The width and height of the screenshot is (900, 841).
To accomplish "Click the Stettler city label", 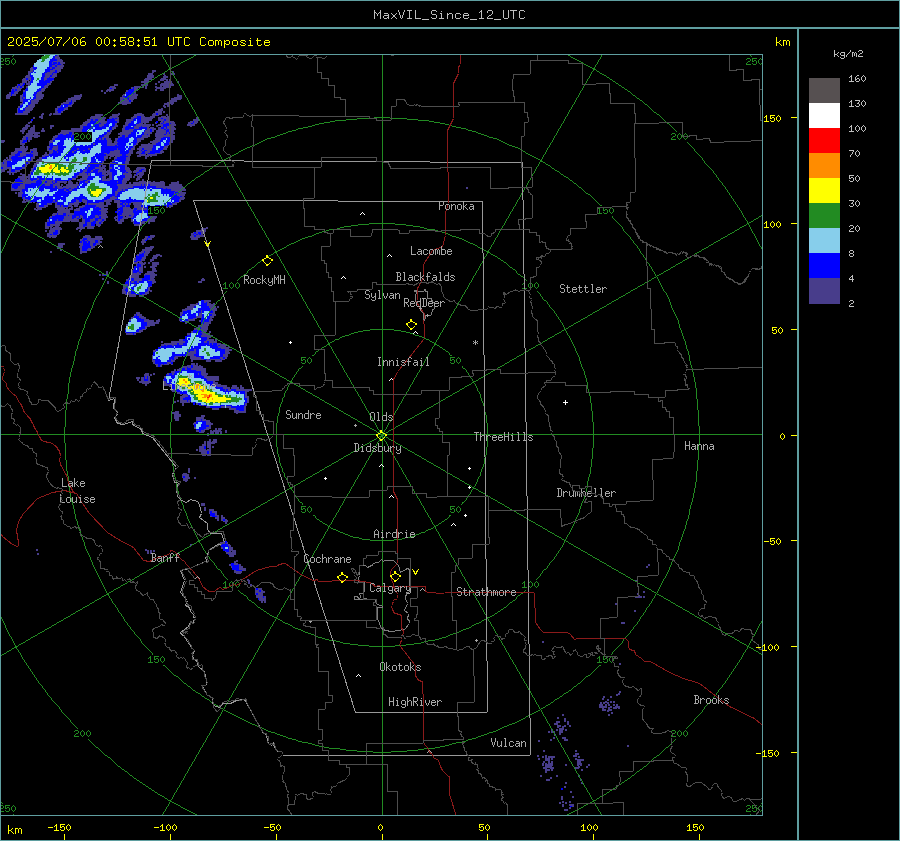I will tap(583, 289).
